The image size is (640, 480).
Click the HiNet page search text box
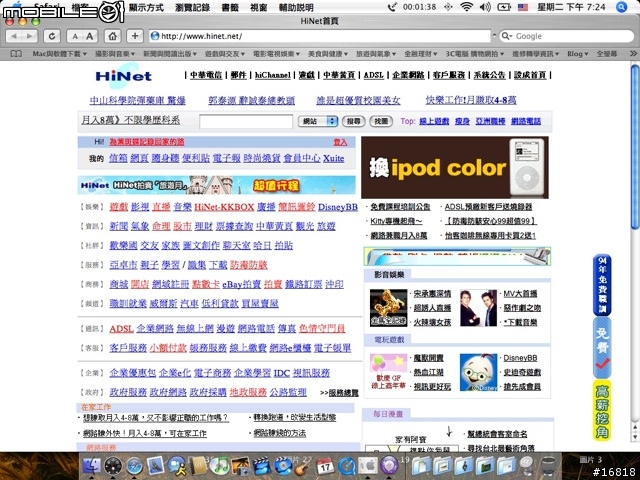246,121
